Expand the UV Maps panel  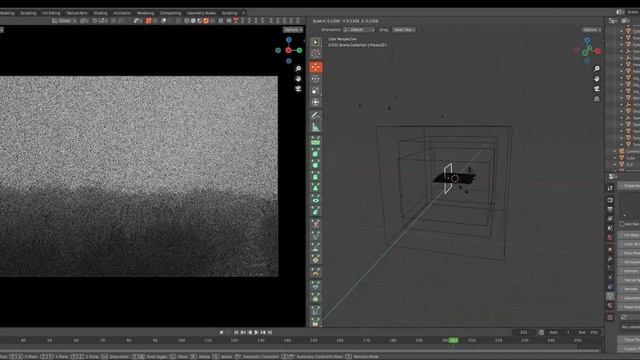[x=629, y=235]
